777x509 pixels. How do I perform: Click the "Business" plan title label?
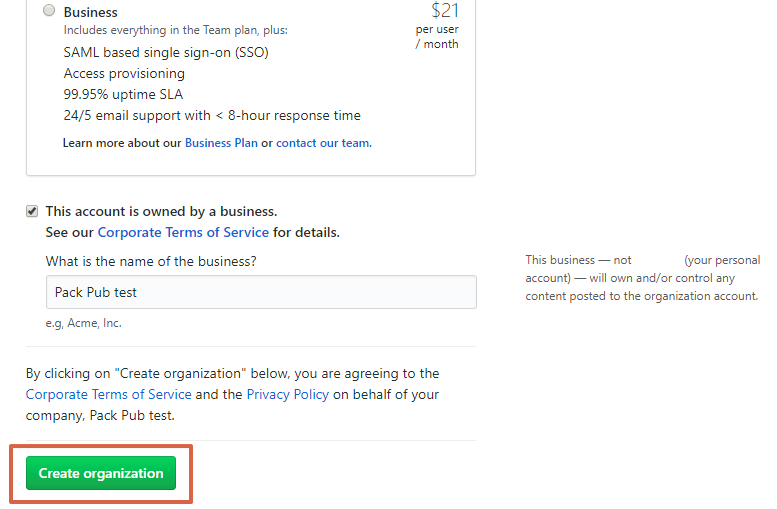[91, 12]
